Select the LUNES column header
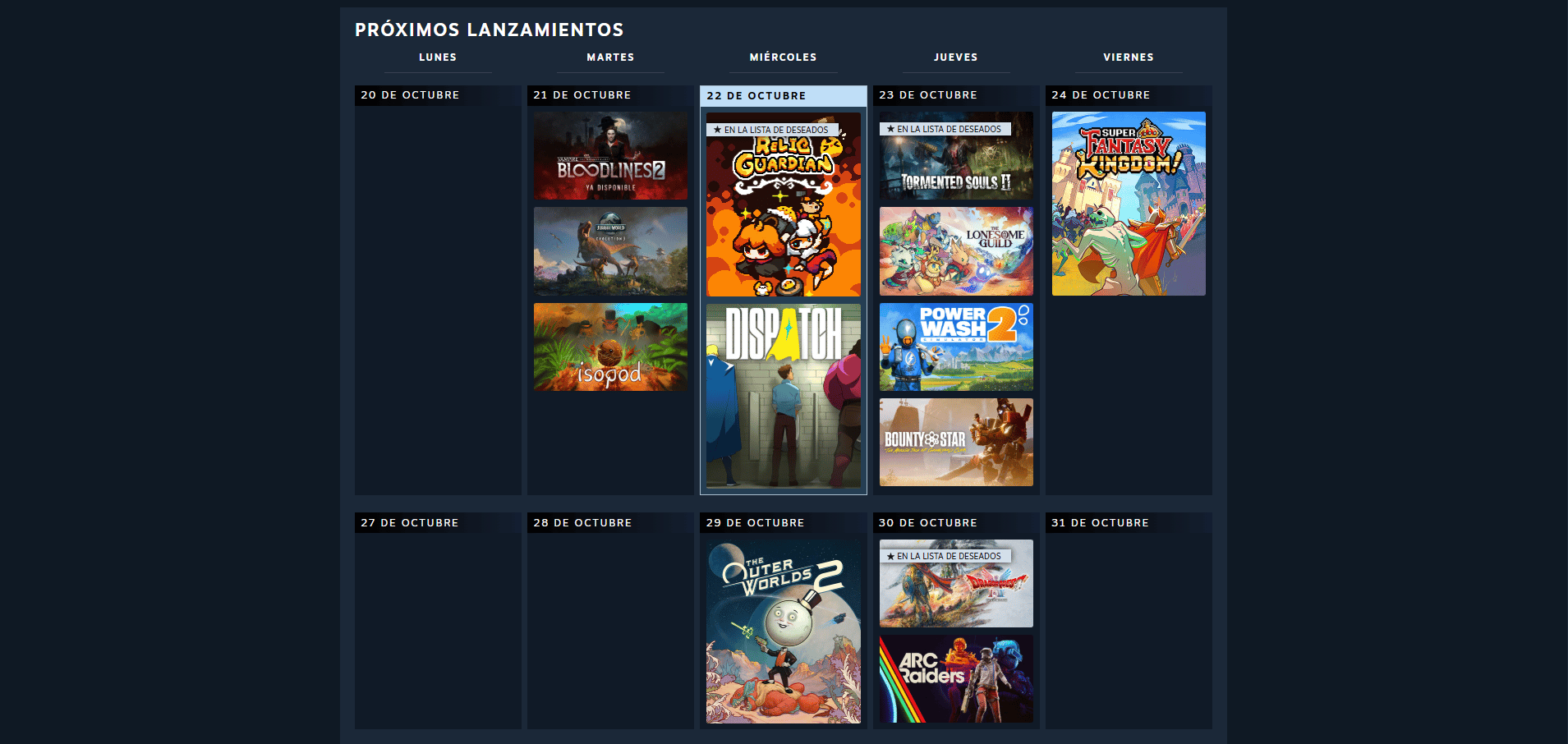The width and height of the screenshot is (1568, 744). pos(438,57)
